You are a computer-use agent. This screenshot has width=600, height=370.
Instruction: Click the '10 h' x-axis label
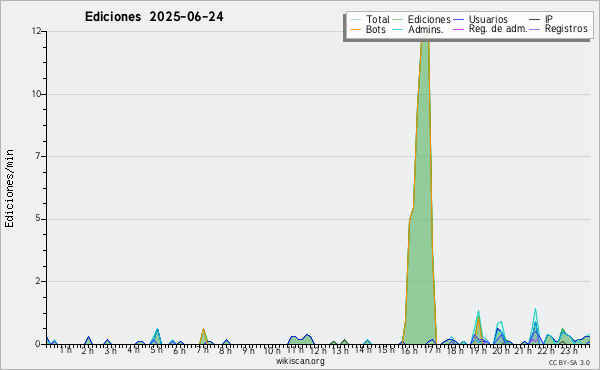point(272,350)
